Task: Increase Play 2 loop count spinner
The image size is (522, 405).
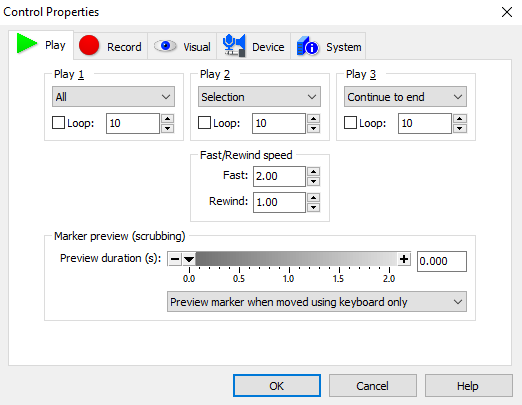Action: pyautogui.click(x=313, y=118)
